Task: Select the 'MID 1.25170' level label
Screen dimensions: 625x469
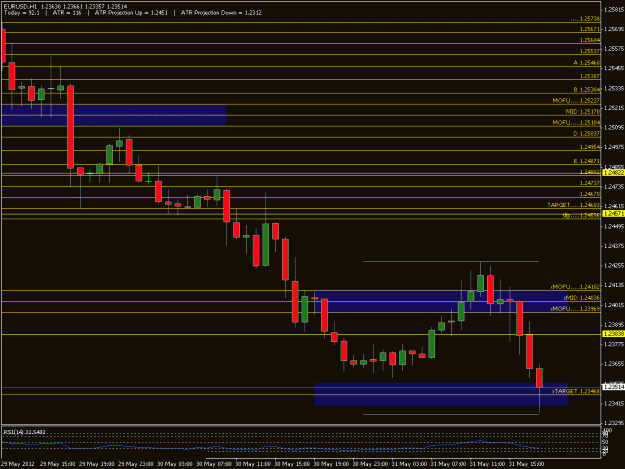Action: (x=583, y=112)
